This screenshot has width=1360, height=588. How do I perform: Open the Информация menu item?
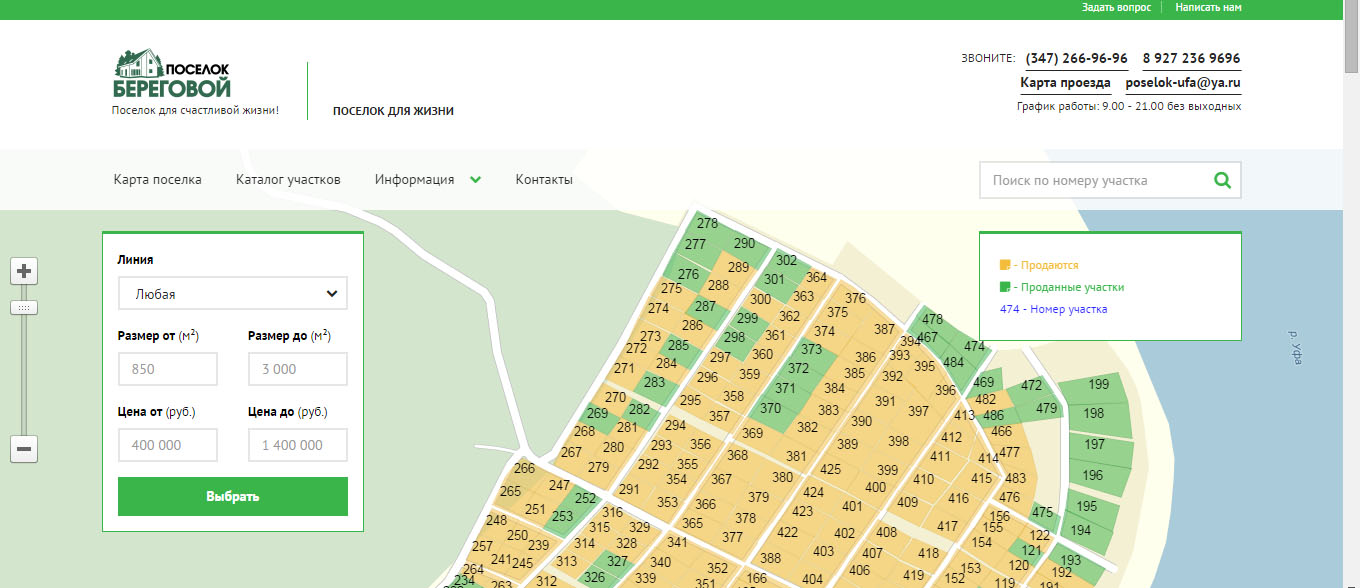pos(415,180)
